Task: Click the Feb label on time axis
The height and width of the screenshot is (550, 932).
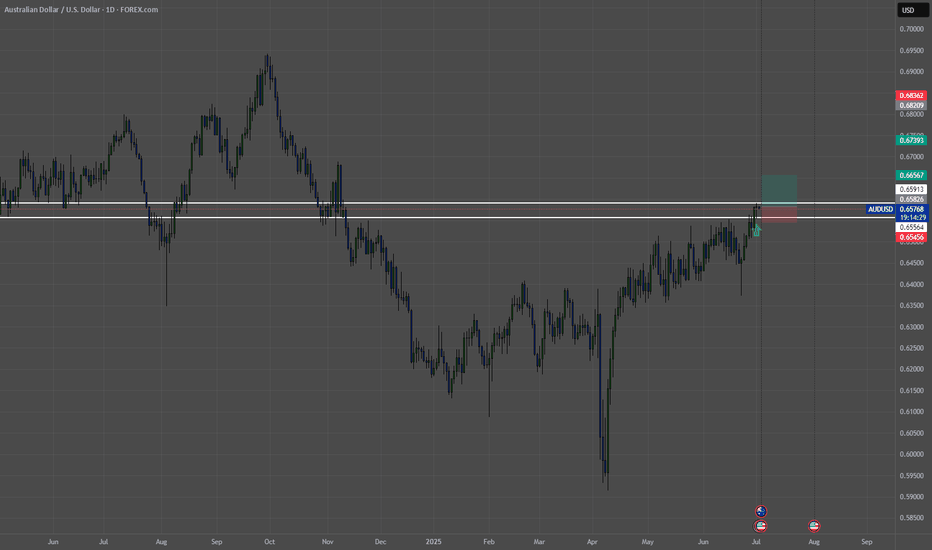Action: (489, 542)
